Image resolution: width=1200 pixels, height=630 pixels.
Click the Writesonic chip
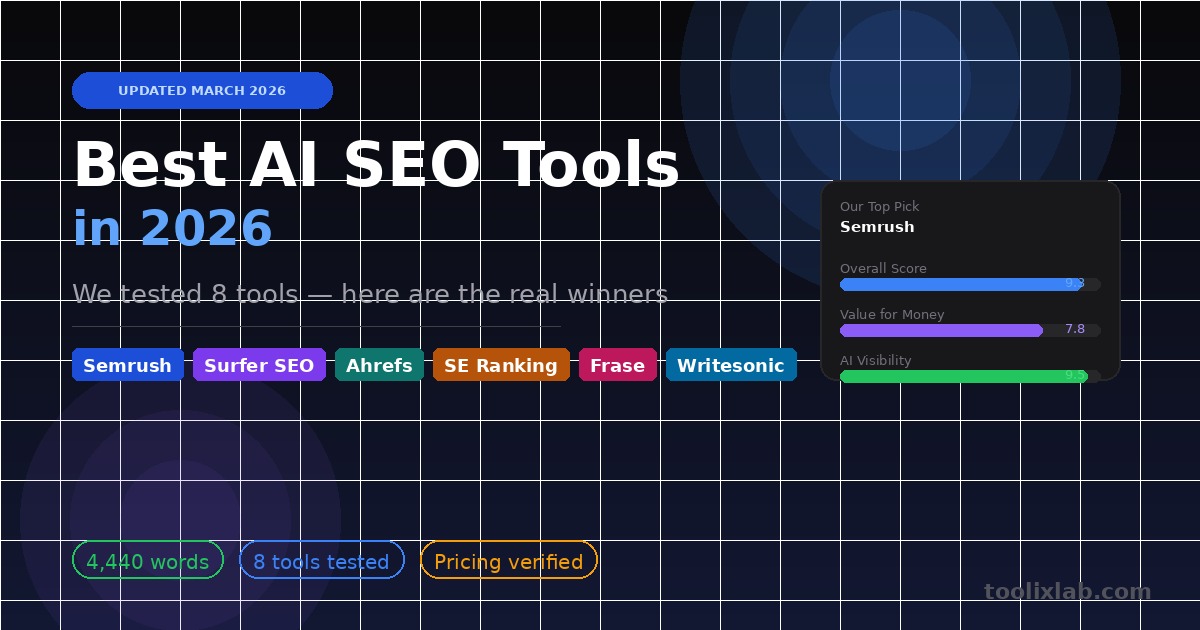pos(731,365)
